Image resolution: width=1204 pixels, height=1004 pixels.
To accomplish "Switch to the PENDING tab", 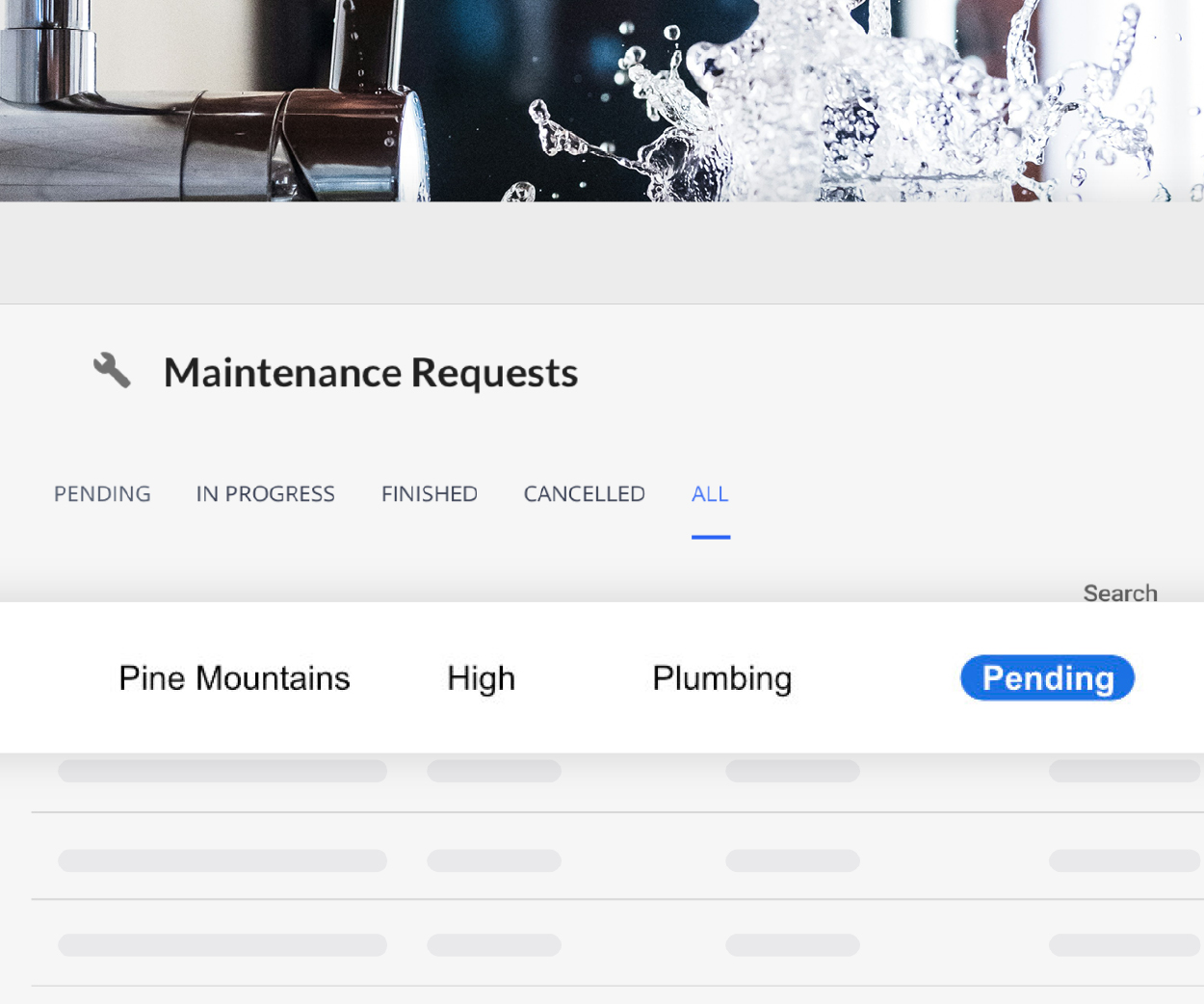I will 102,494.
